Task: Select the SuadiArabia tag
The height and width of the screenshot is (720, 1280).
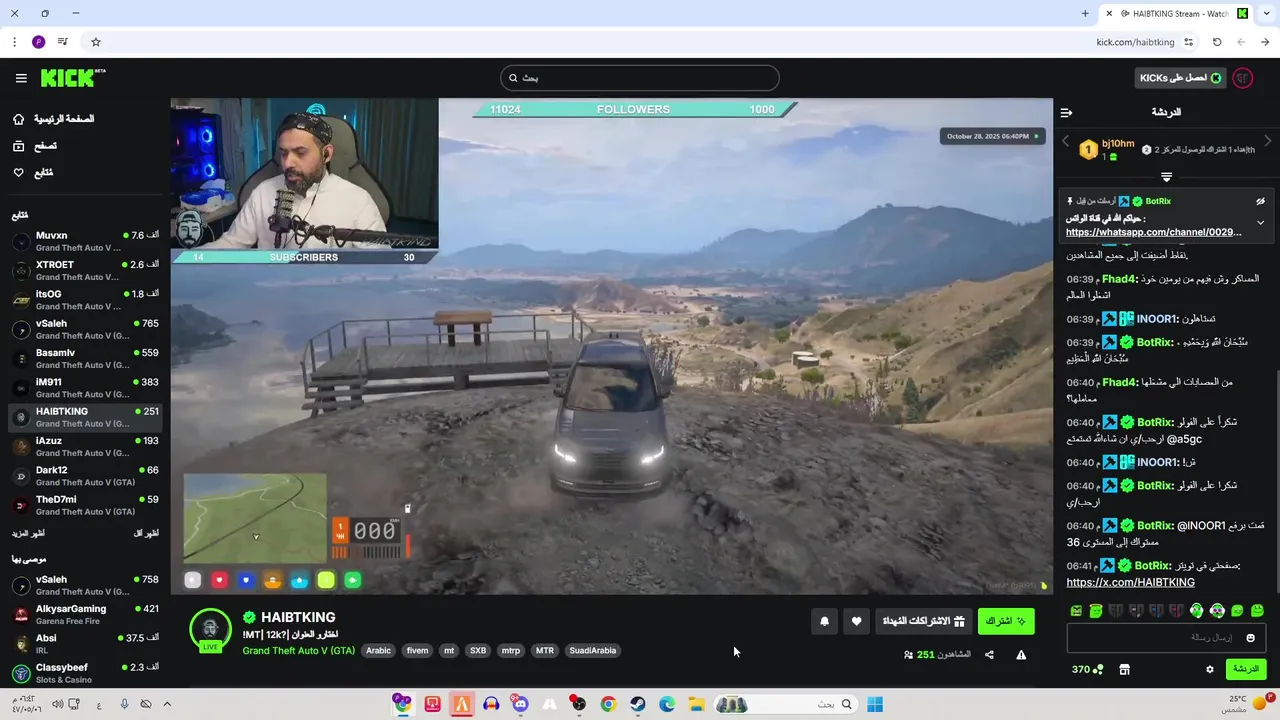Action: 592,651
